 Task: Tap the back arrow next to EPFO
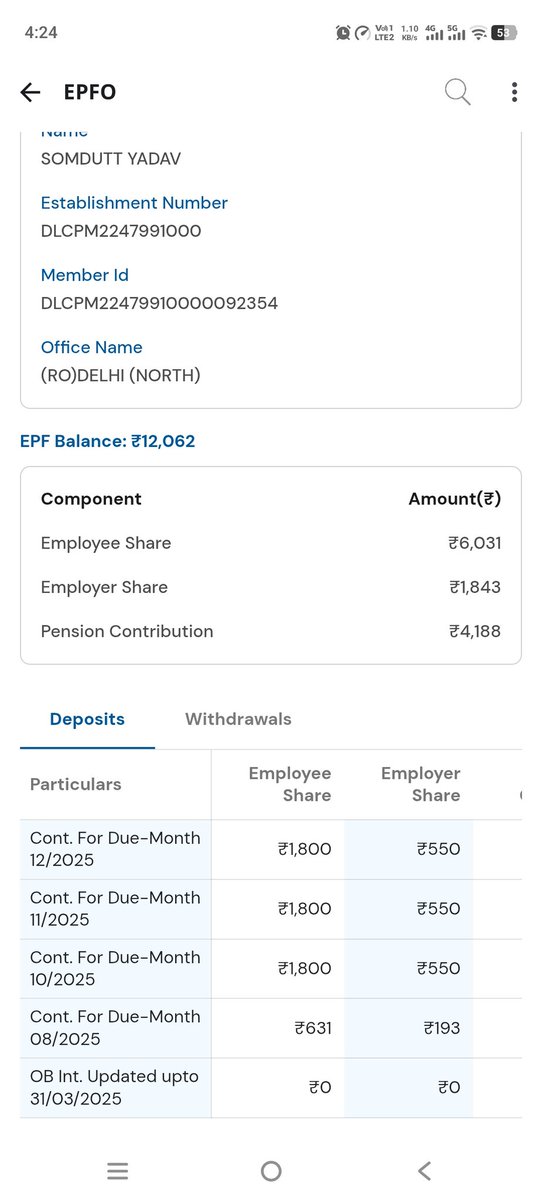click(30, 93)
